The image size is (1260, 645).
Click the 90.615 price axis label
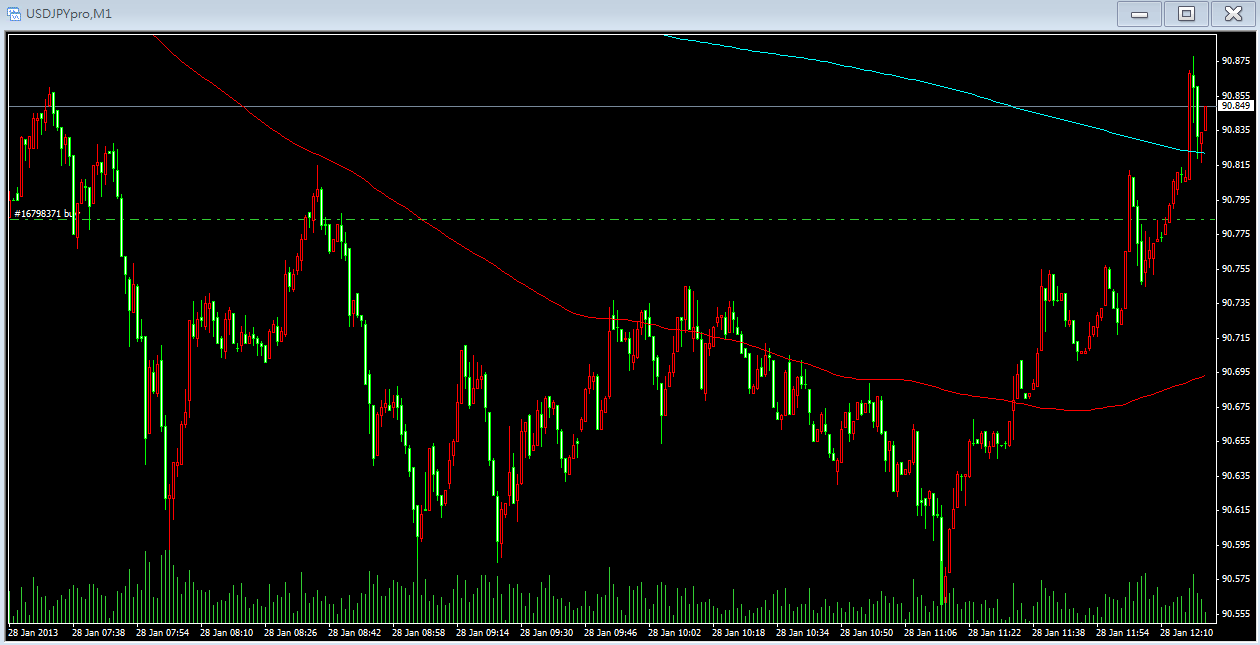(x=1236, y=510)
